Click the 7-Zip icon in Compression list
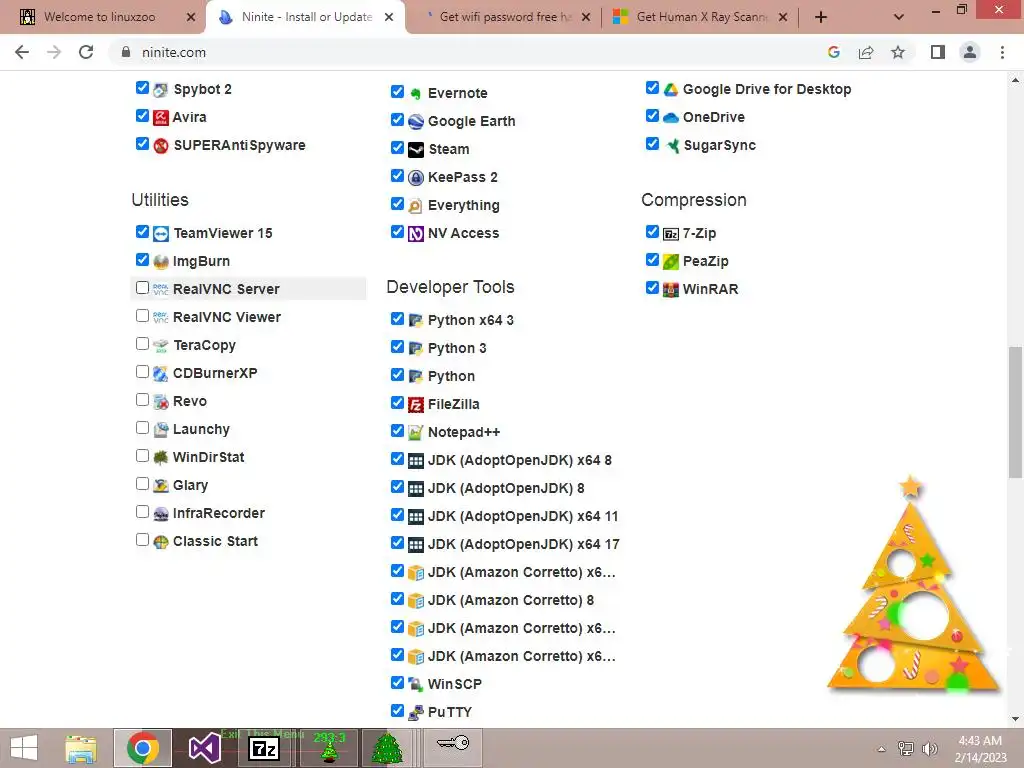 (x=671, y=234)
